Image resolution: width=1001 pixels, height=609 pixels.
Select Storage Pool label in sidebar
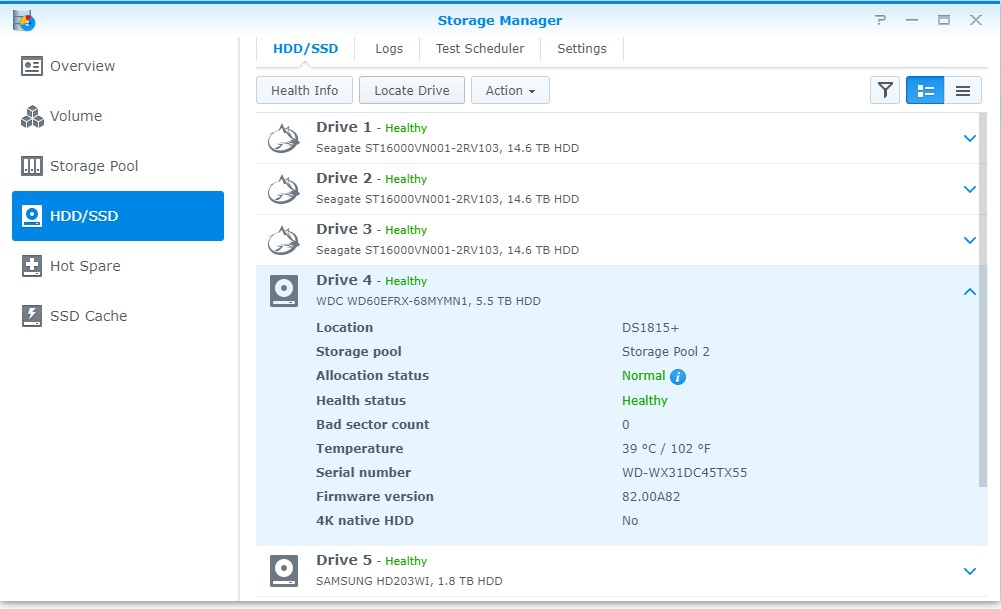coord(94,166)
